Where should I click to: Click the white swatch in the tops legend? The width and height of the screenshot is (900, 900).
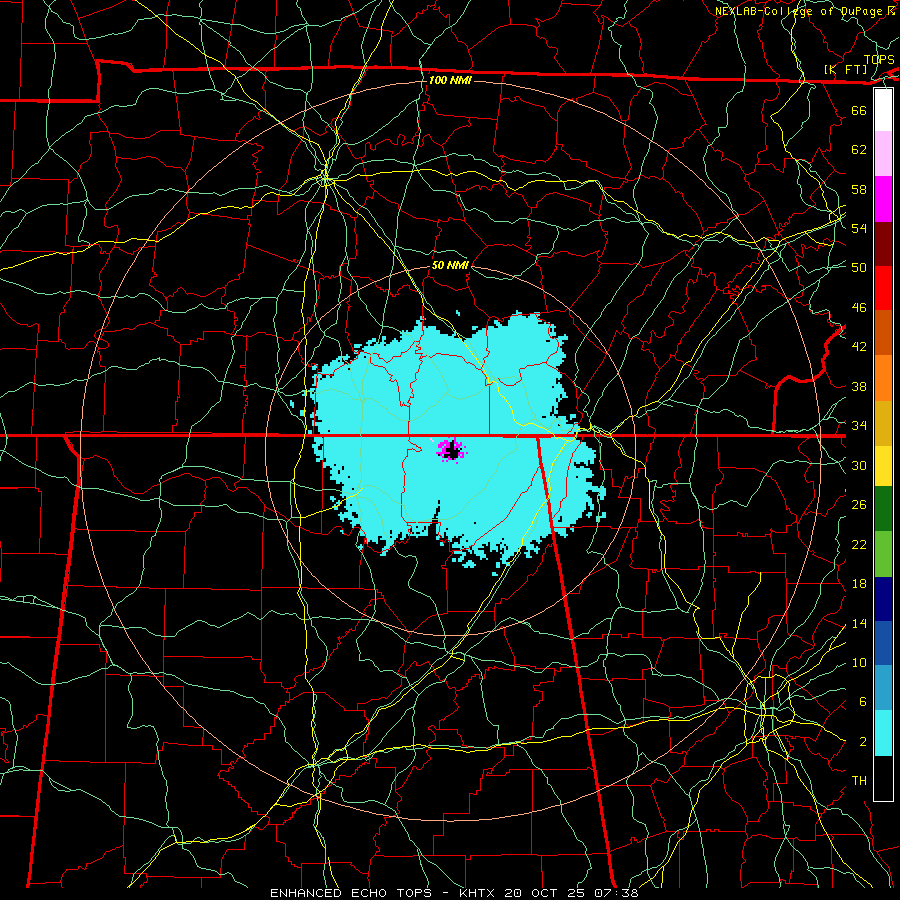[883, 110]
